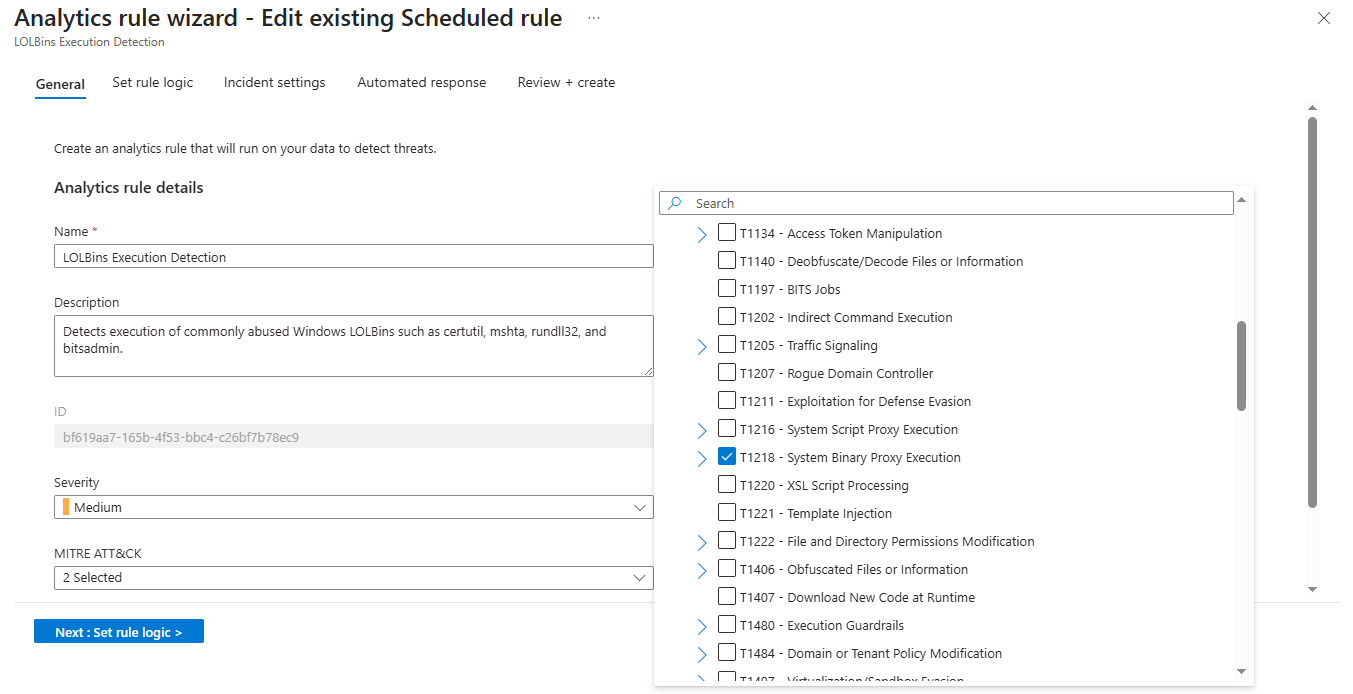Expand T1205 Traffic Signaling sub-techniques
The image size is (1353, 694).
(702, 346)
